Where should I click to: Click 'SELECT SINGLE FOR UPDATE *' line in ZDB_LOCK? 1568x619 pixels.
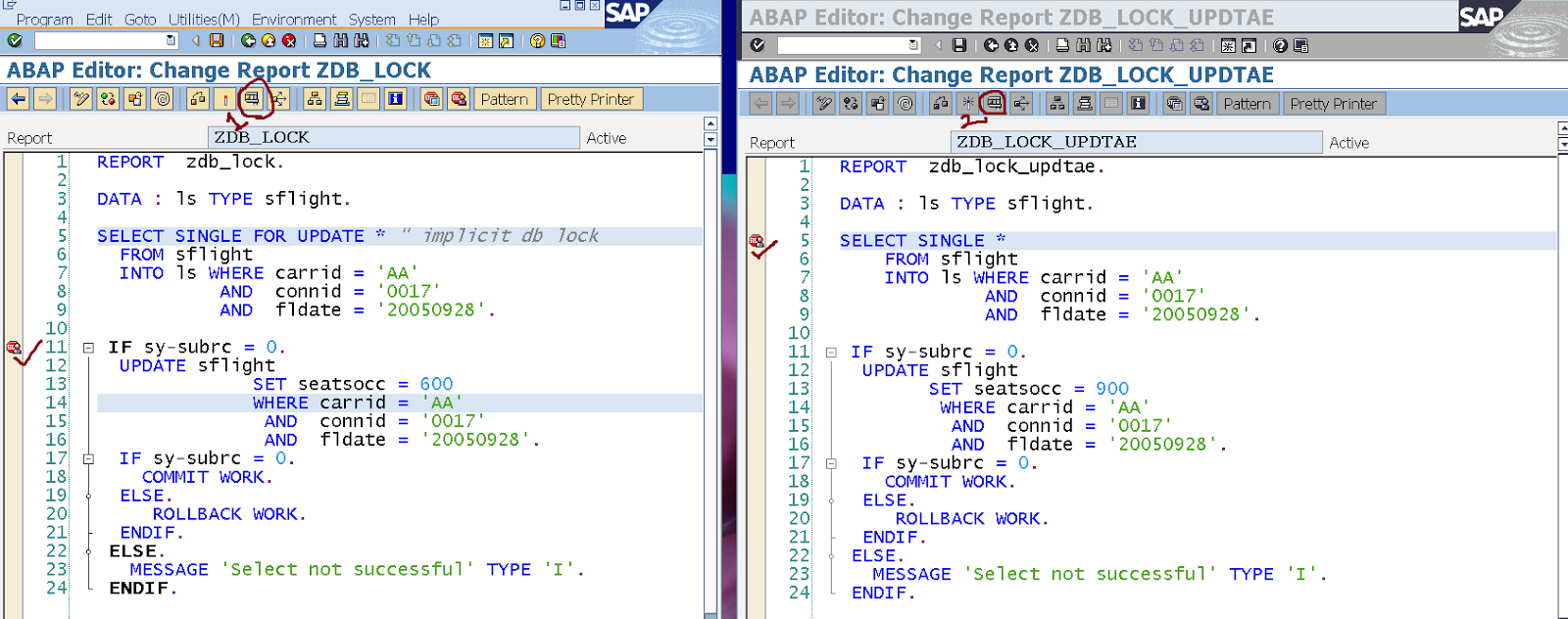[x=241, y=236]
